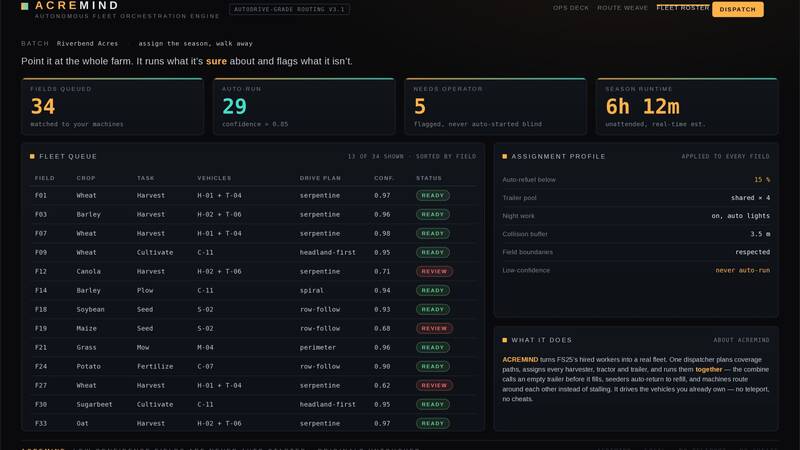Click the 'APPLIED TO EVERY FIELD' label
The image size is (800, 450).
point(726,157)
